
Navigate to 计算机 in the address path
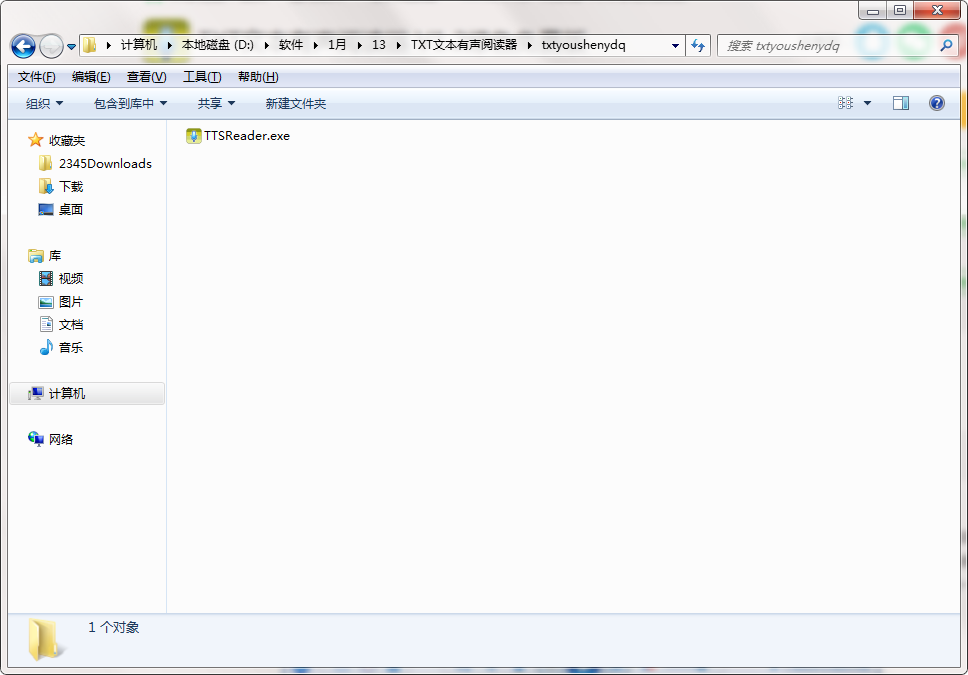[139, 45]
